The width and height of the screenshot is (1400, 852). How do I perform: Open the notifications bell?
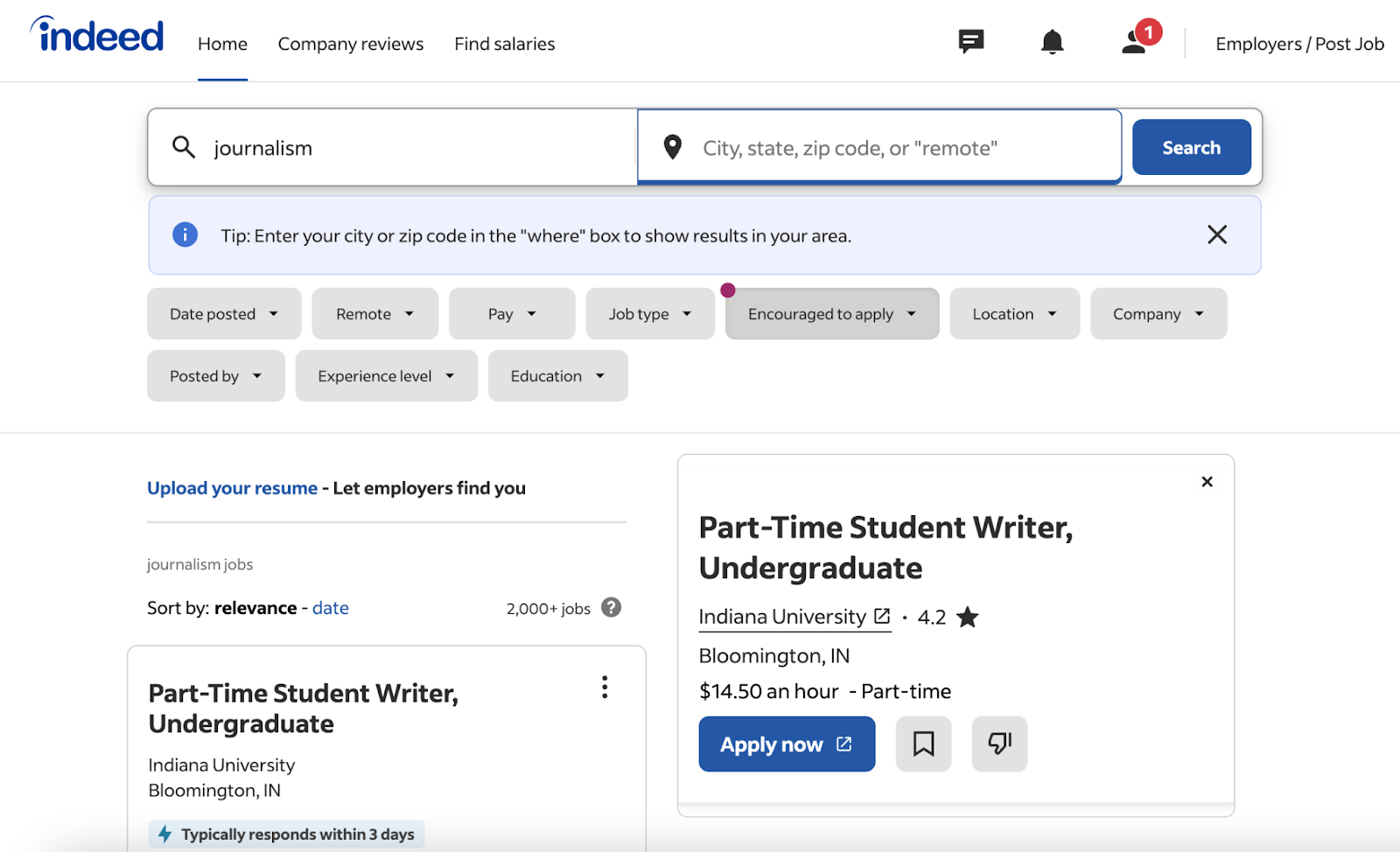[x=1052, y=41]
